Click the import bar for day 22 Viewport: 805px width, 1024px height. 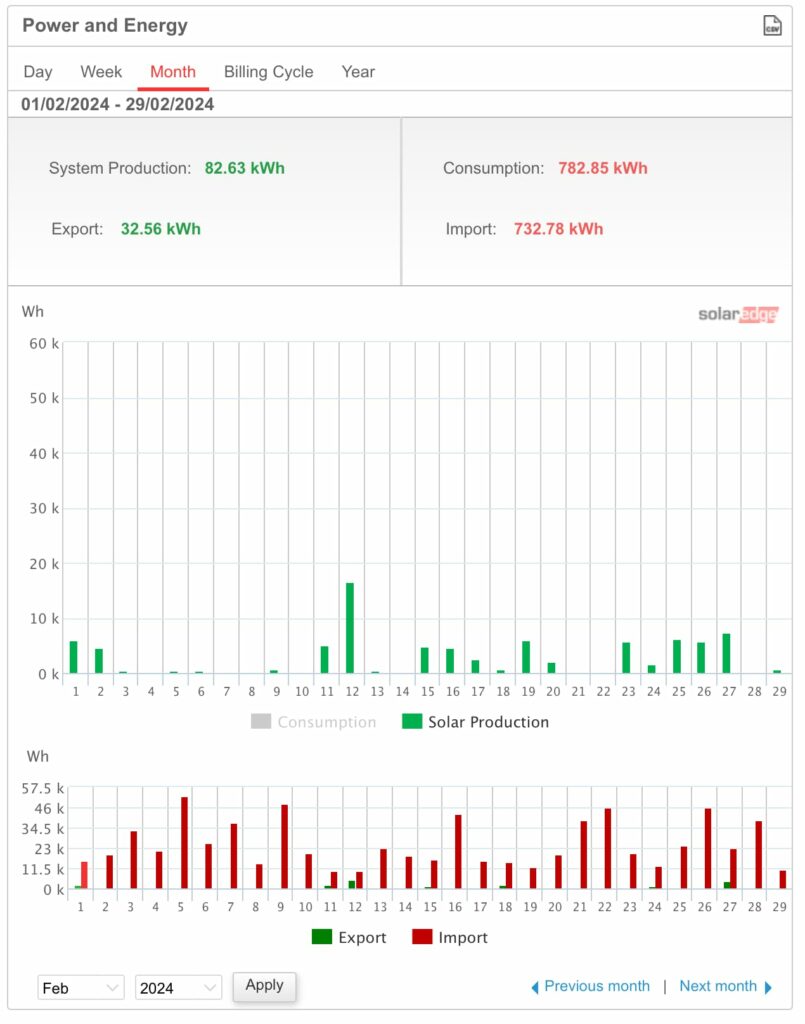point(608,848)
